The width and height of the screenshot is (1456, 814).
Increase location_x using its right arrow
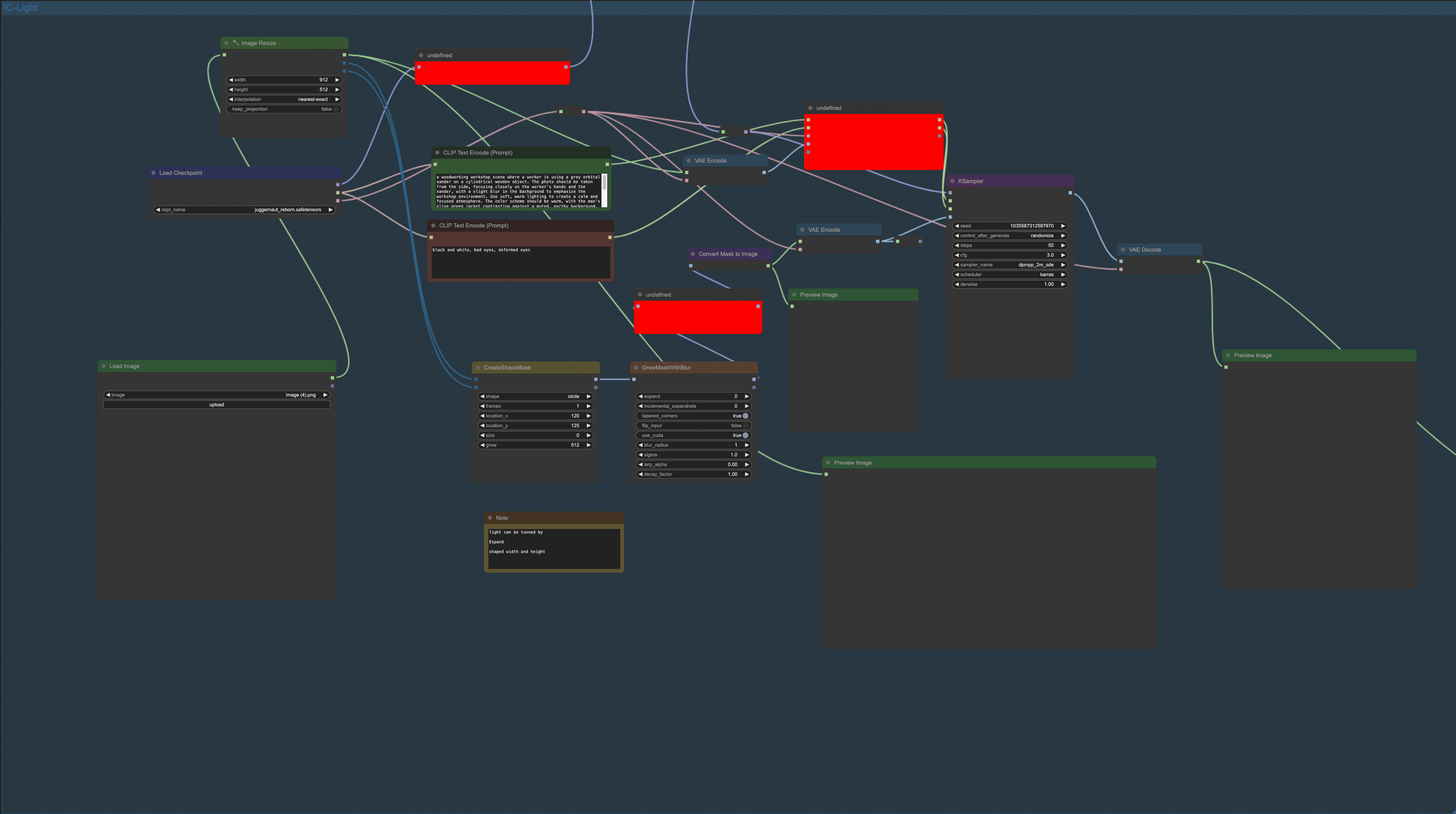pos(588,416)
